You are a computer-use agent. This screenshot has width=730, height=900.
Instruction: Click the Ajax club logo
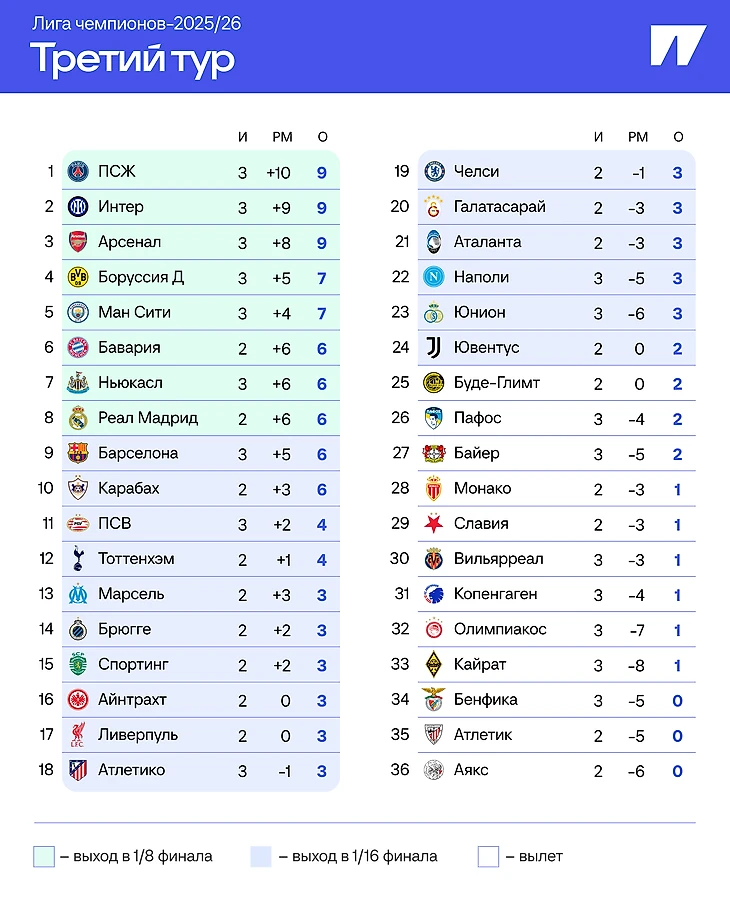point(434,770)
